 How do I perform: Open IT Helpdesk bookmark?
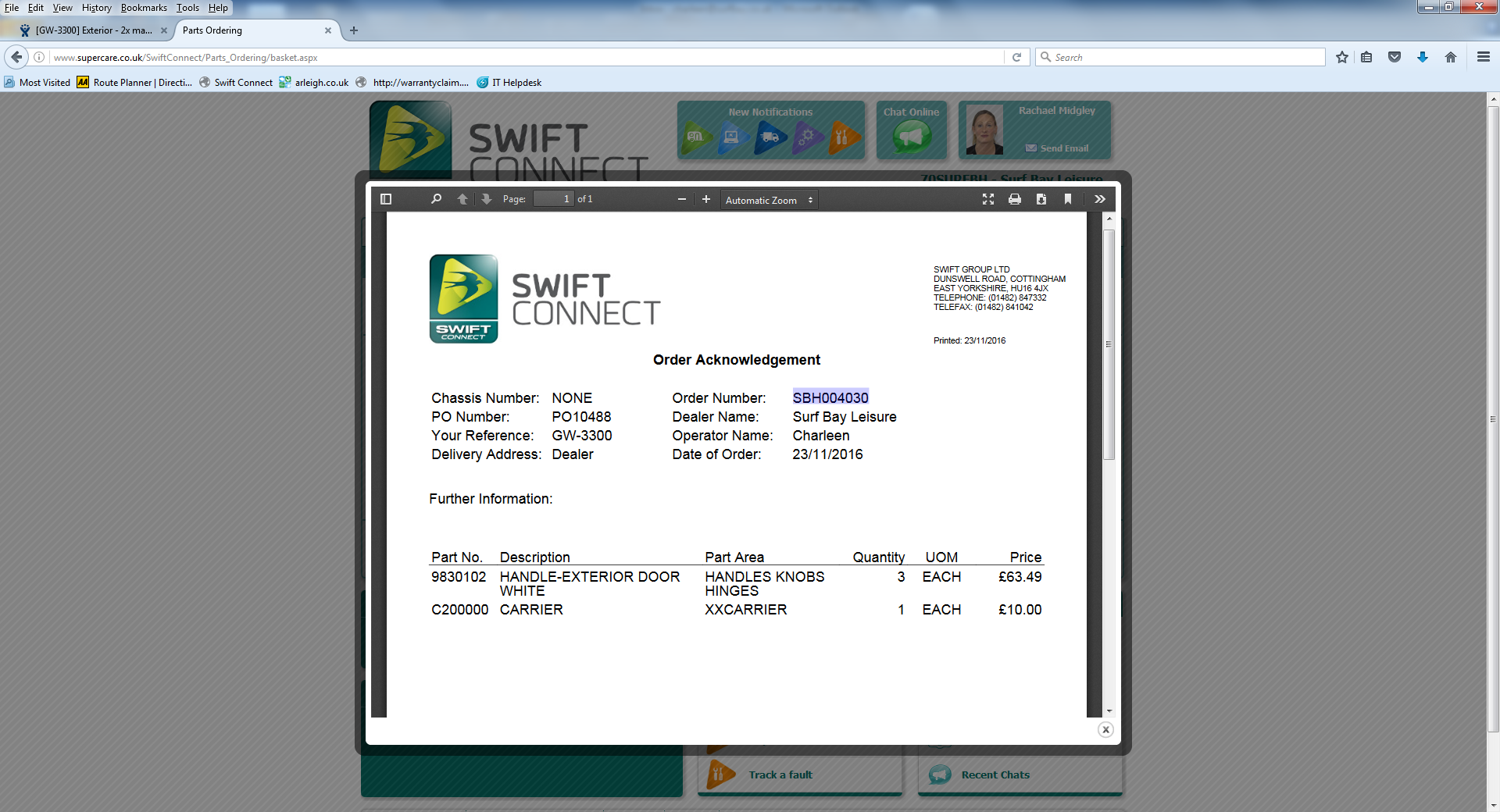pos(516,83)
